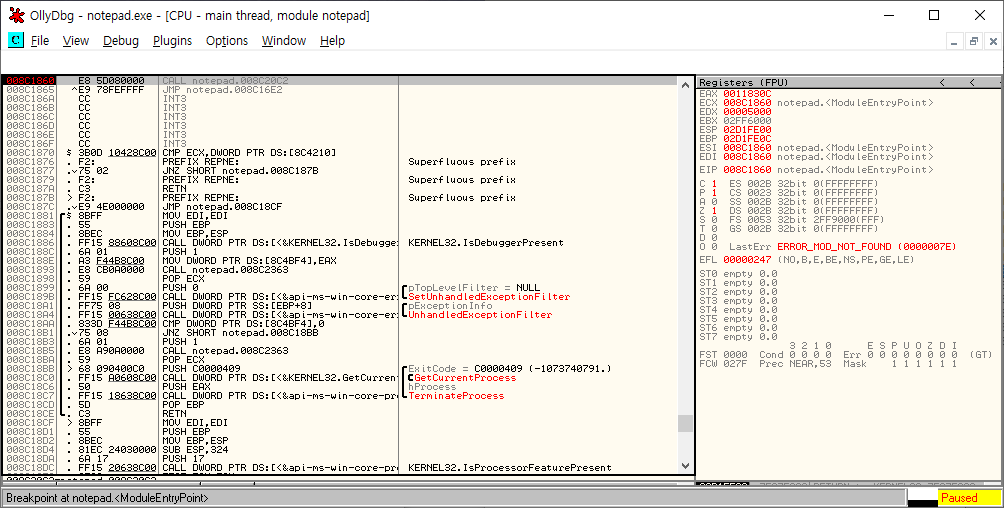
Task: Click the red TerminateProcess comment
Action: pyautogui.click(x=457, y=395)
